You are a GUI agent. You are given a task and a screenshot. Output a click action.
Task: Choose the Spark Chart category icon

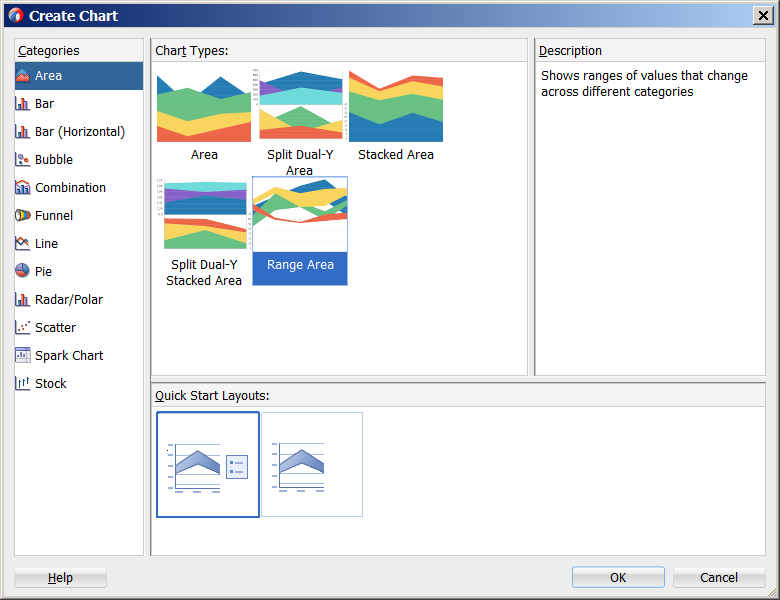click(23, 355)
